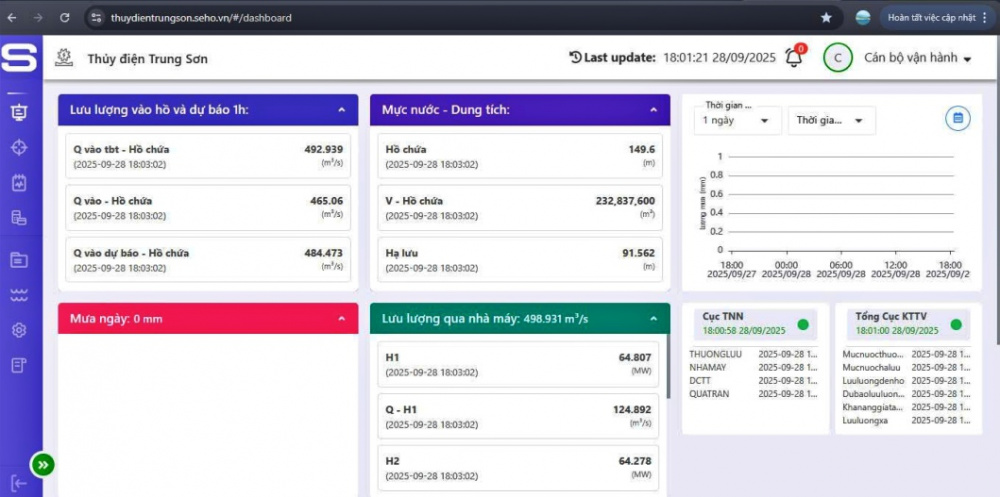The image size is (1000, 497).
Task: Open the water waves sidebar icon
Action: pyautogui.click(x=18, y=295)
